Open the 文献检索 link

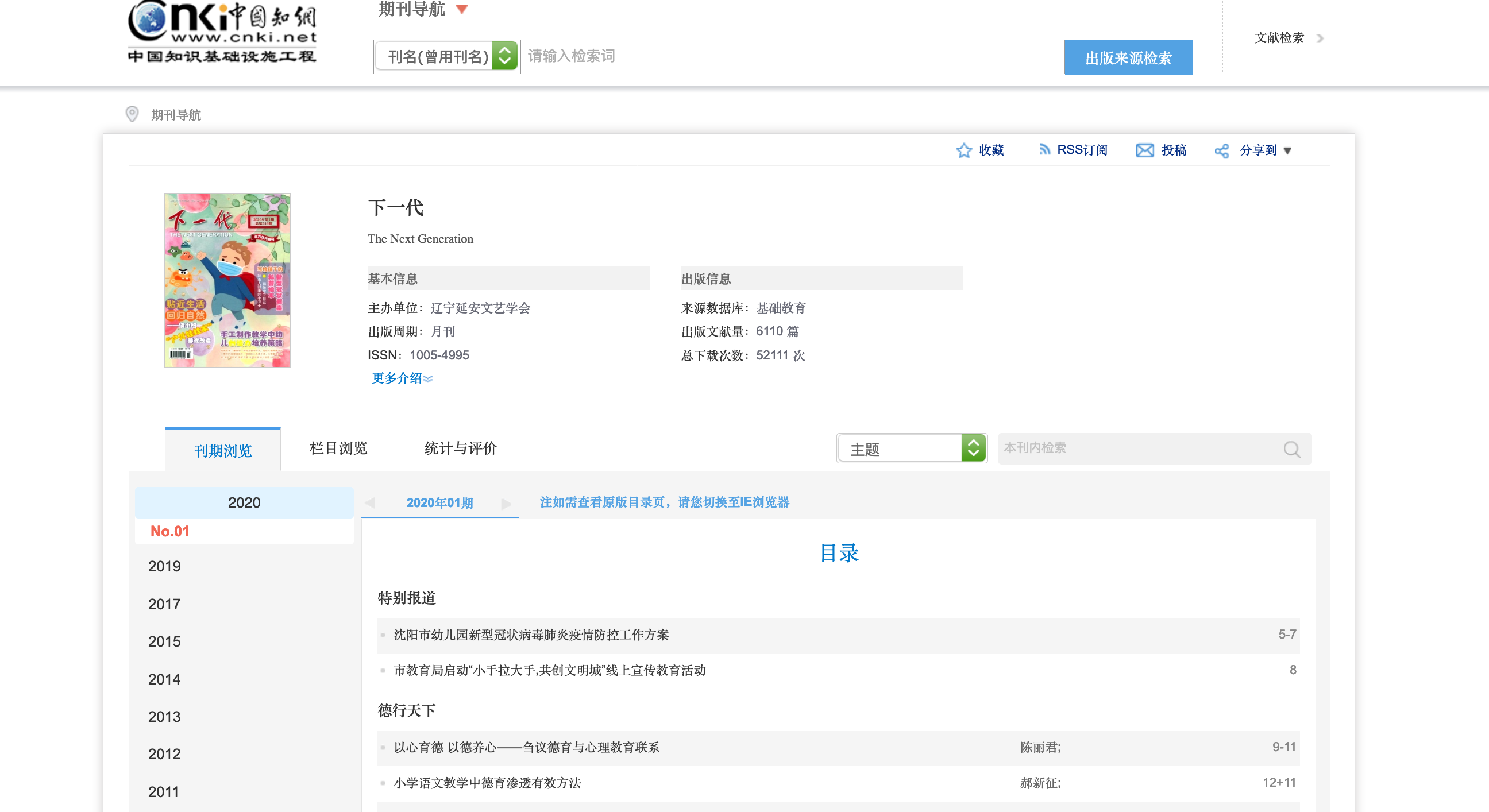click(1279, 38)
